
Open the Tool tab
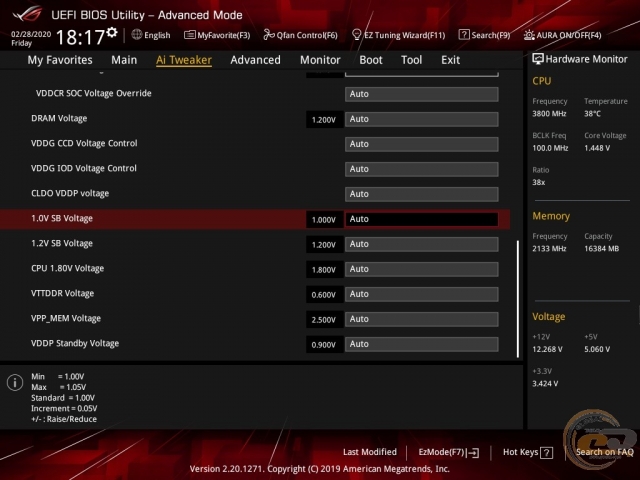pyautogui.click(x=411, y=60)
